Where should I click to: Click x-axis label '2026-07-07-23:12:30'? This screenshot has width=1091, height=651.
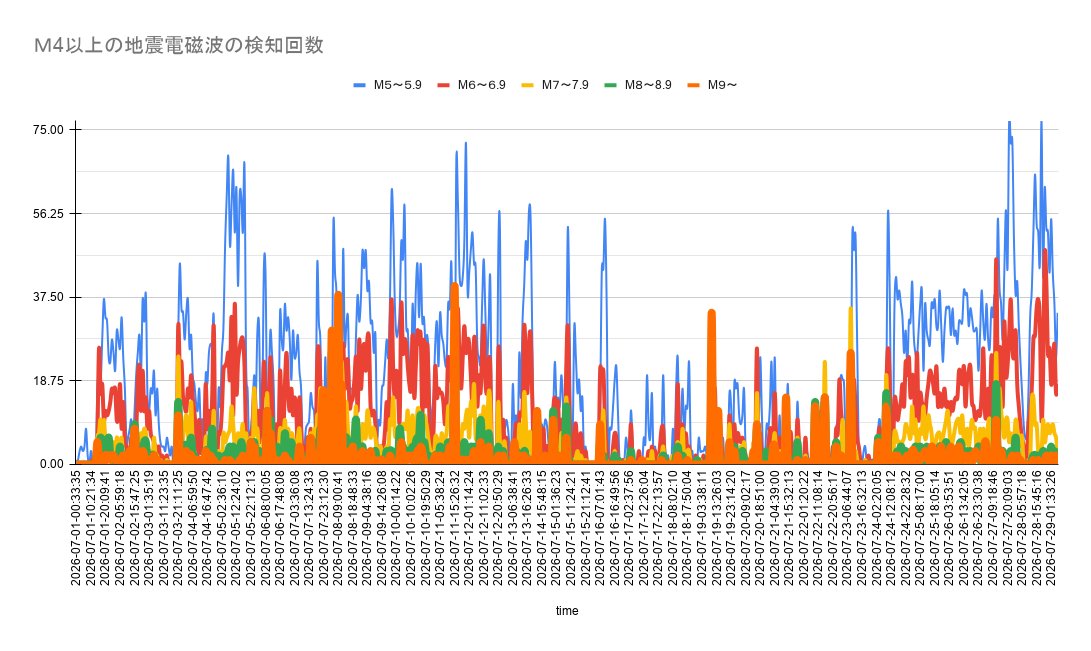(x=324, y=528)
